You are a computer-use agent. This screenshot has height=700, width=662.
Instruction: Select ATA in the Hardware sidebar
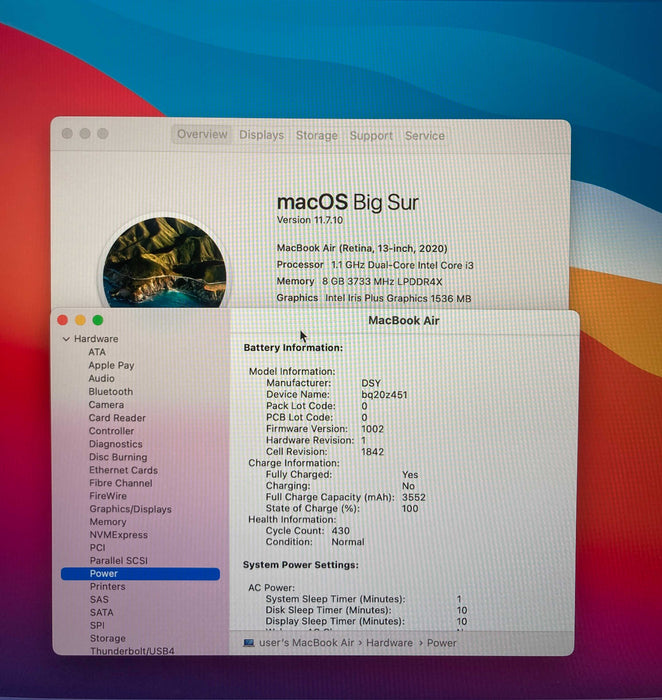tap(97, 352)
